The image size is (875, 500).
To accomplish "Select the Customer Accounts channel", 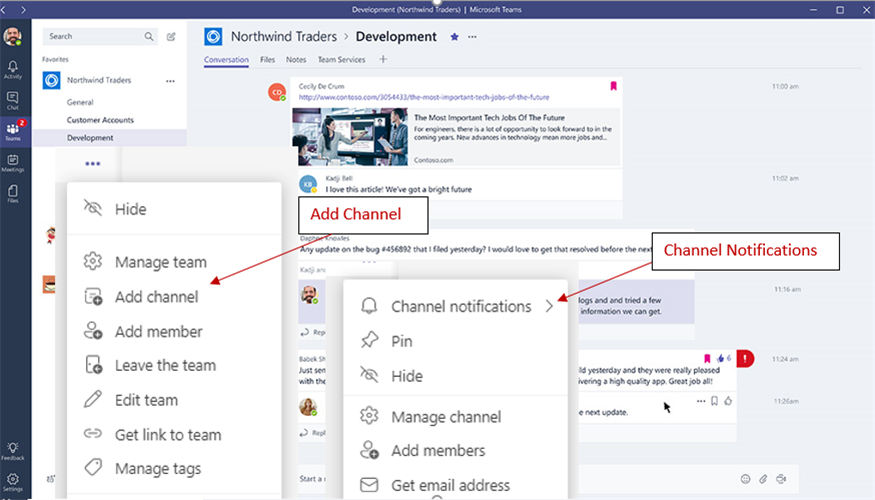I will (100, 120).
